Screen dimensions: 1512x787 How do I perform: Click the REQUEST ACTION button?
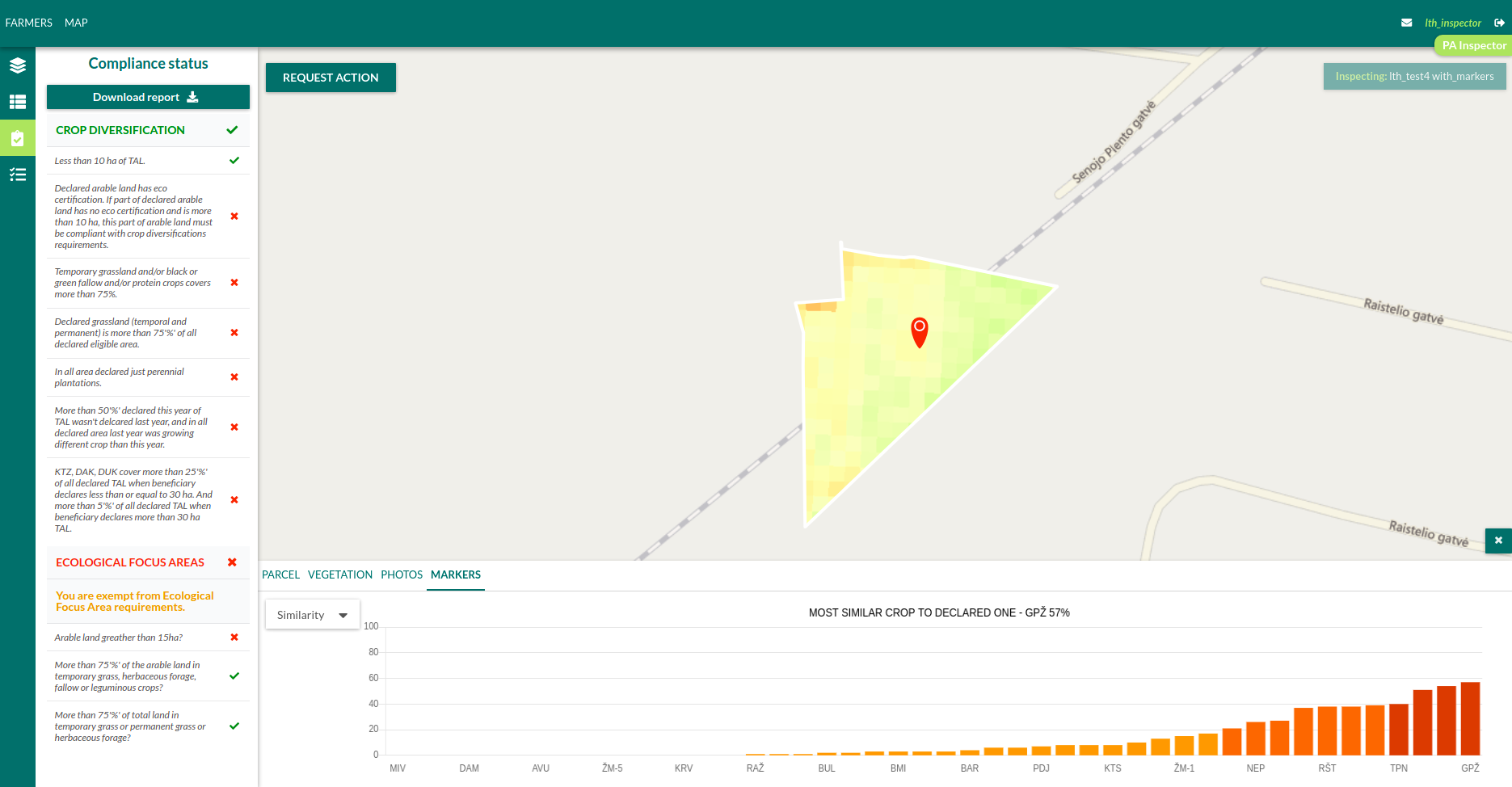tap(331, 78)
